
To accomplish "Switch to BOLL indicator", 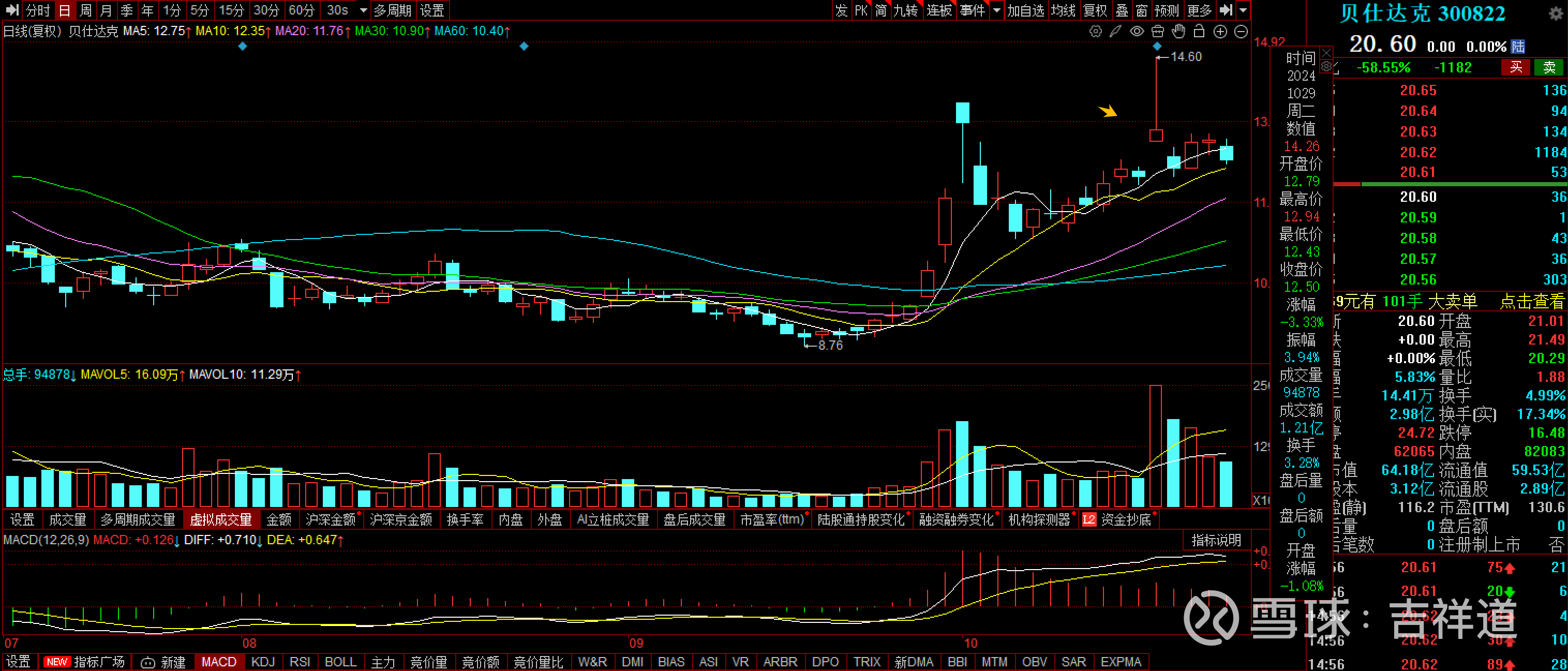I will tap(340, 662).
